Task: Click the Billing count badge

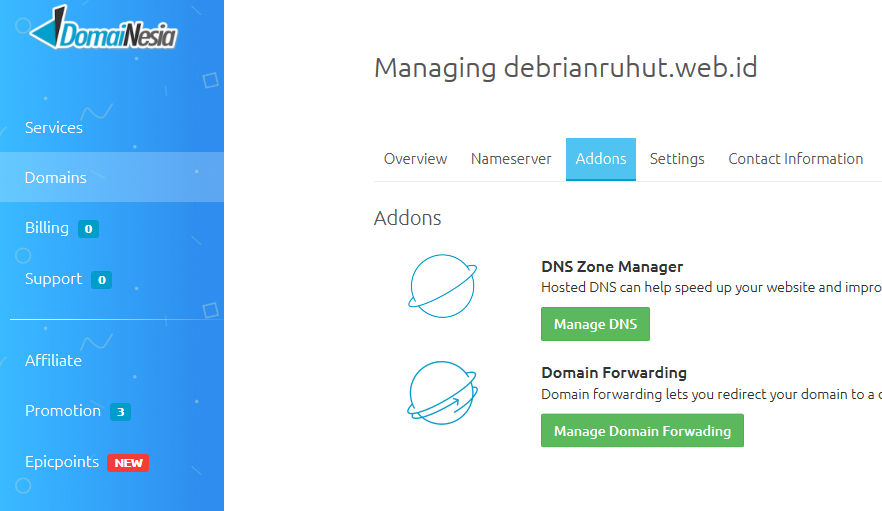Action: click(x=88, y=229)
